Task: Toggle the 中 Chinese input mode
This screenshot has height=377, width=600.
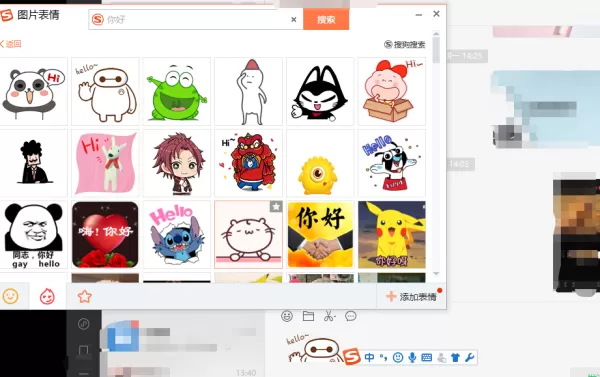Action: [x=369, y=357]
